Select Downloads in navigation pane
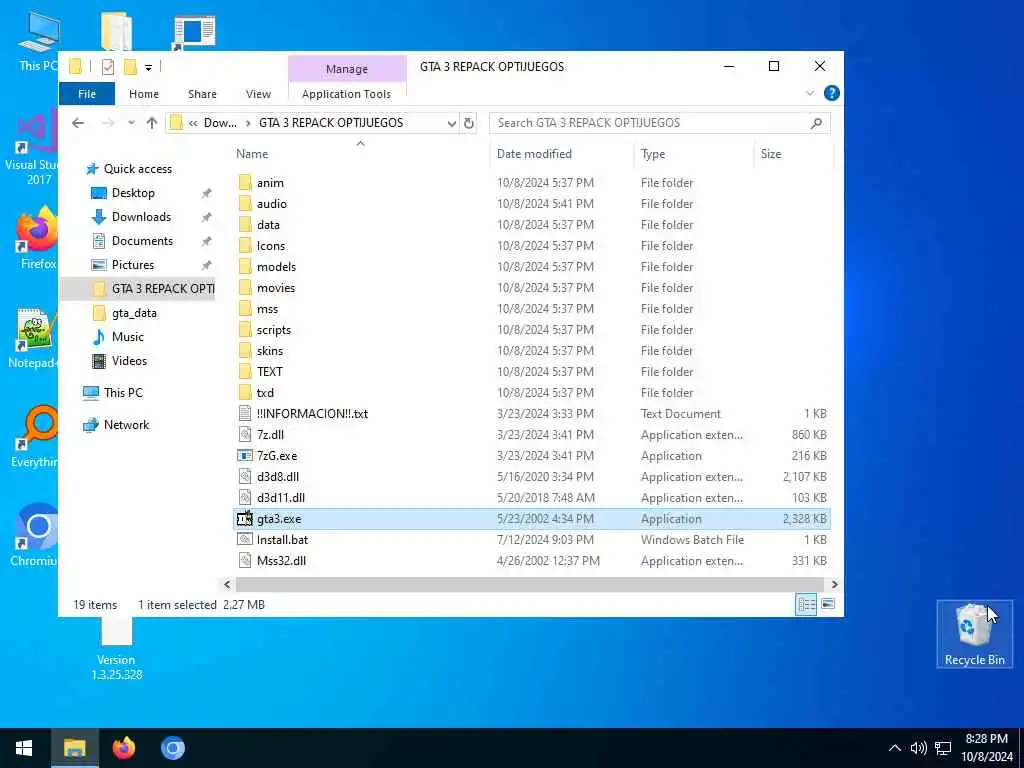1024x768 pixels. pyautogui.click(x=141, y=217)
